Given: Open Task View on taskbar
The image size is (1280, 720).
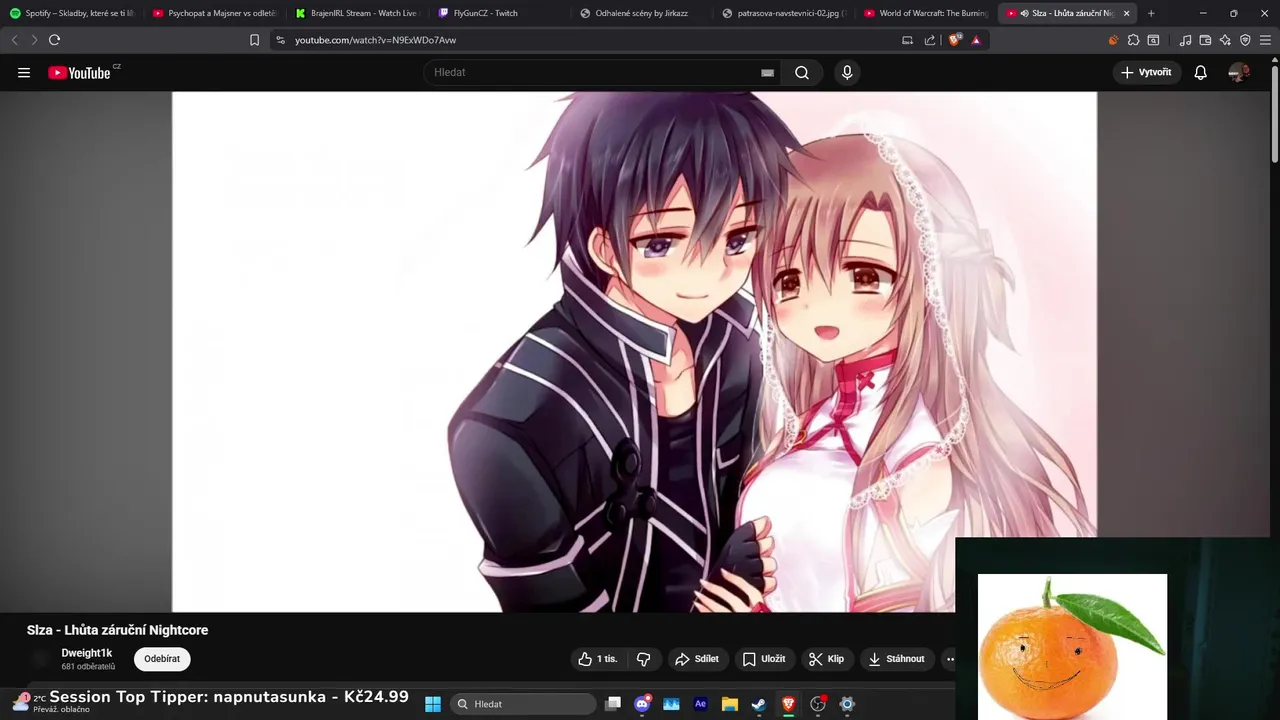Looking at the screenshot, I should [x=613, y=704].
